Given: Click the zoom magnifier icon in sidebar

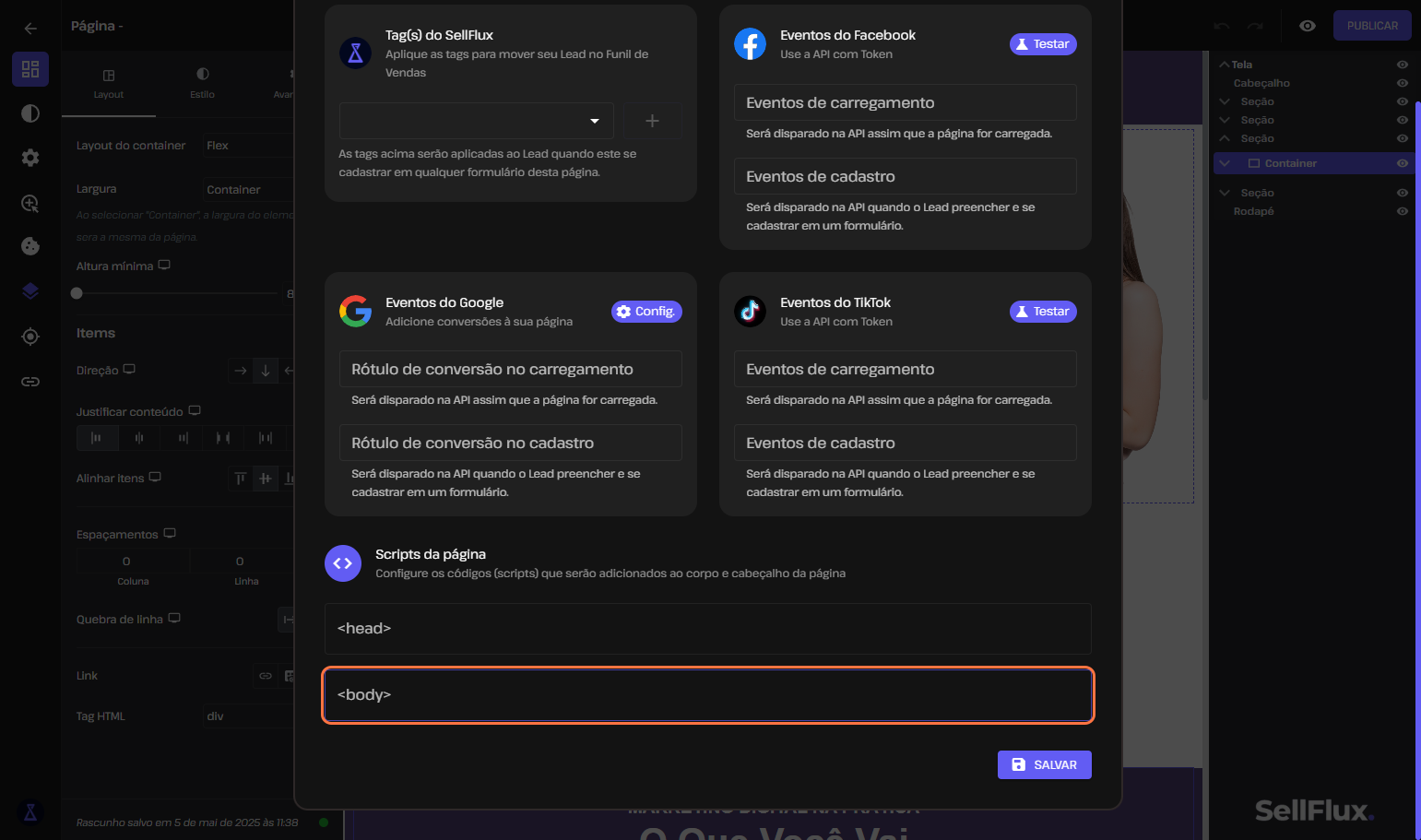Looking at the screenshot, I should click(30, 203).
